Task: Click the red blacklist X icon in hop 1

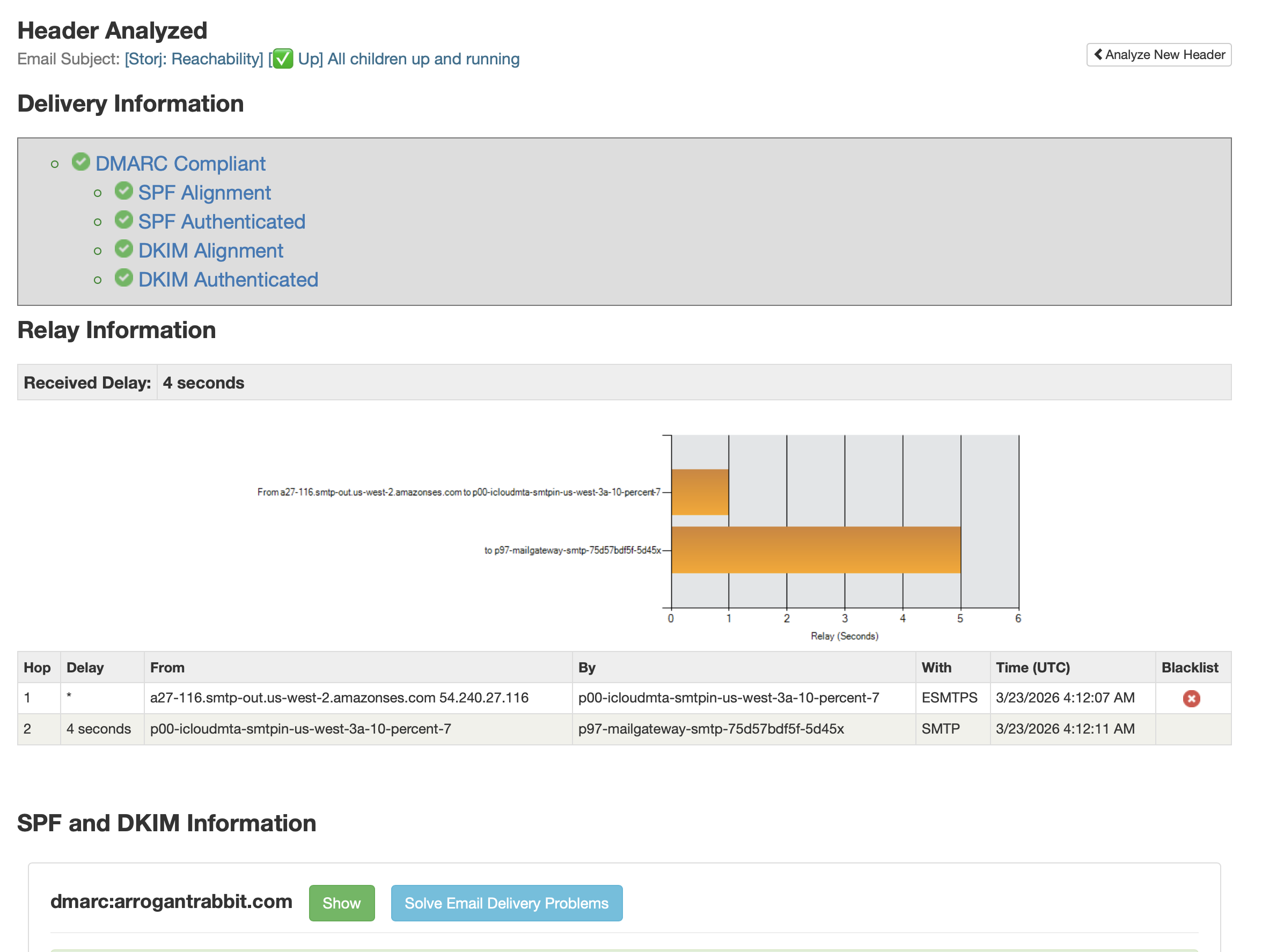Action: [1191, 698]
